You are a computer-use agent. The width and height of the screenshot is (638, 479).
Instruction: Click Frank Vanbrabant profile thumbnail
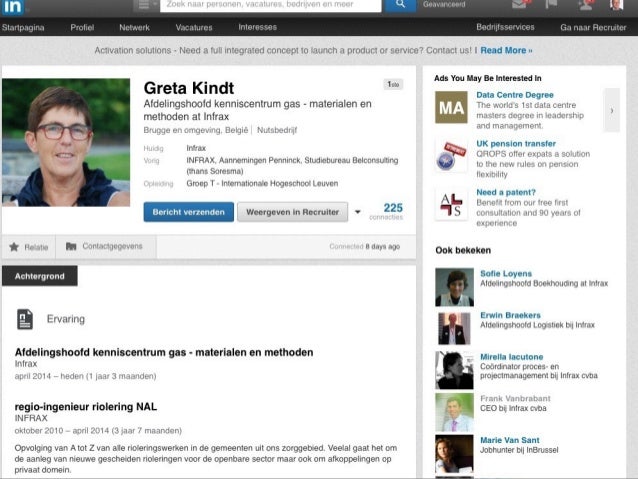click(454, 412)
